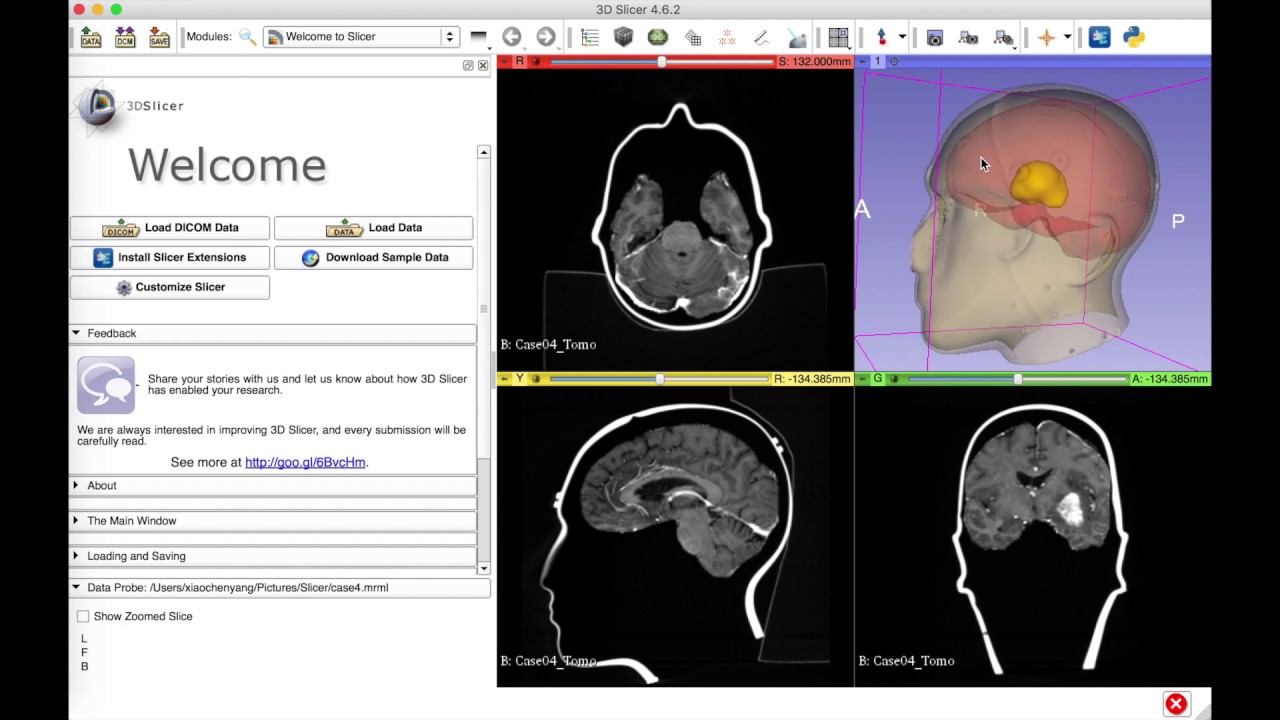This screenshot has height=720, width=1280.
Task: Center the 3D view with target icon
Action: 894,62
